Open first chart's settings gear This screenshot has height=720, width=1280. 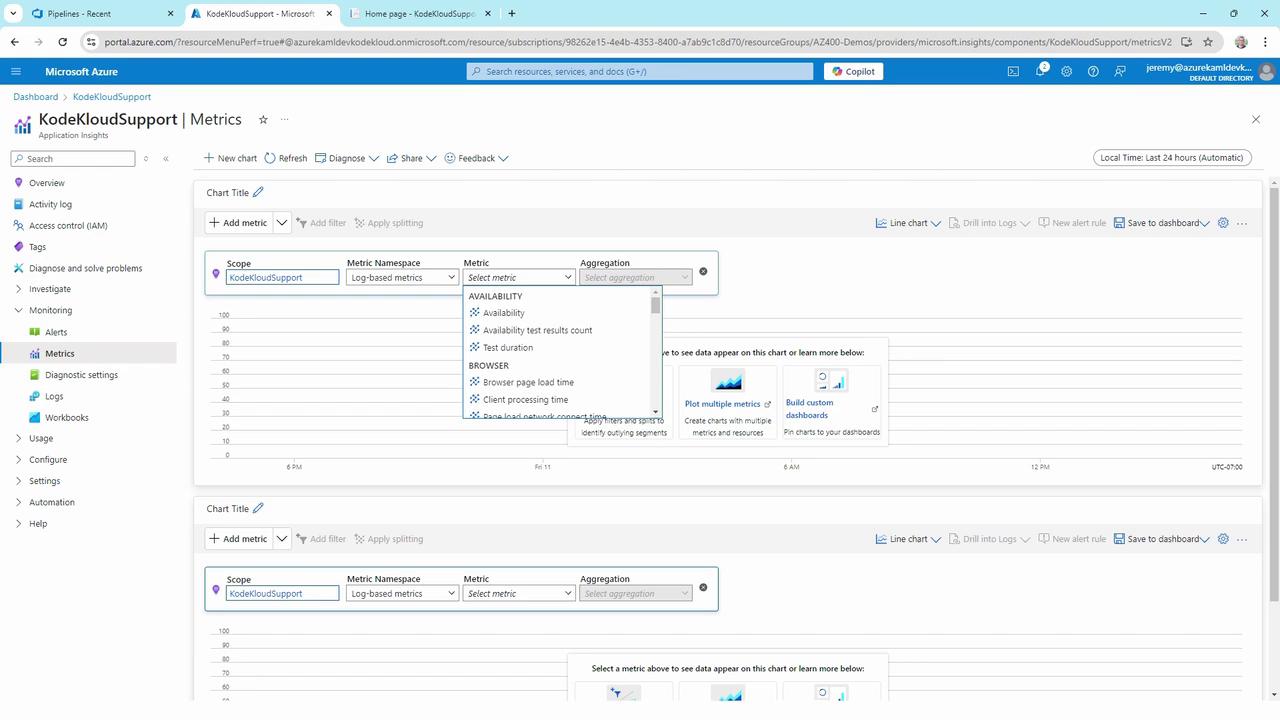(x=1222, y=223)
